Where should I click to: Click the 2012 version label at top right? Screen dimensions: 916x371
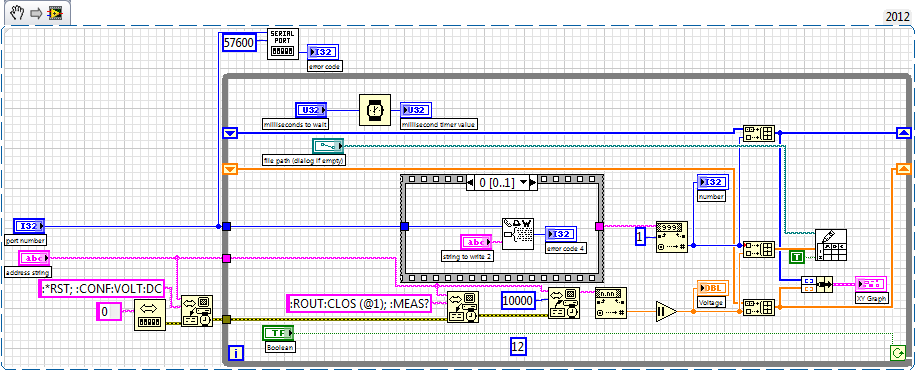[896, 17]
